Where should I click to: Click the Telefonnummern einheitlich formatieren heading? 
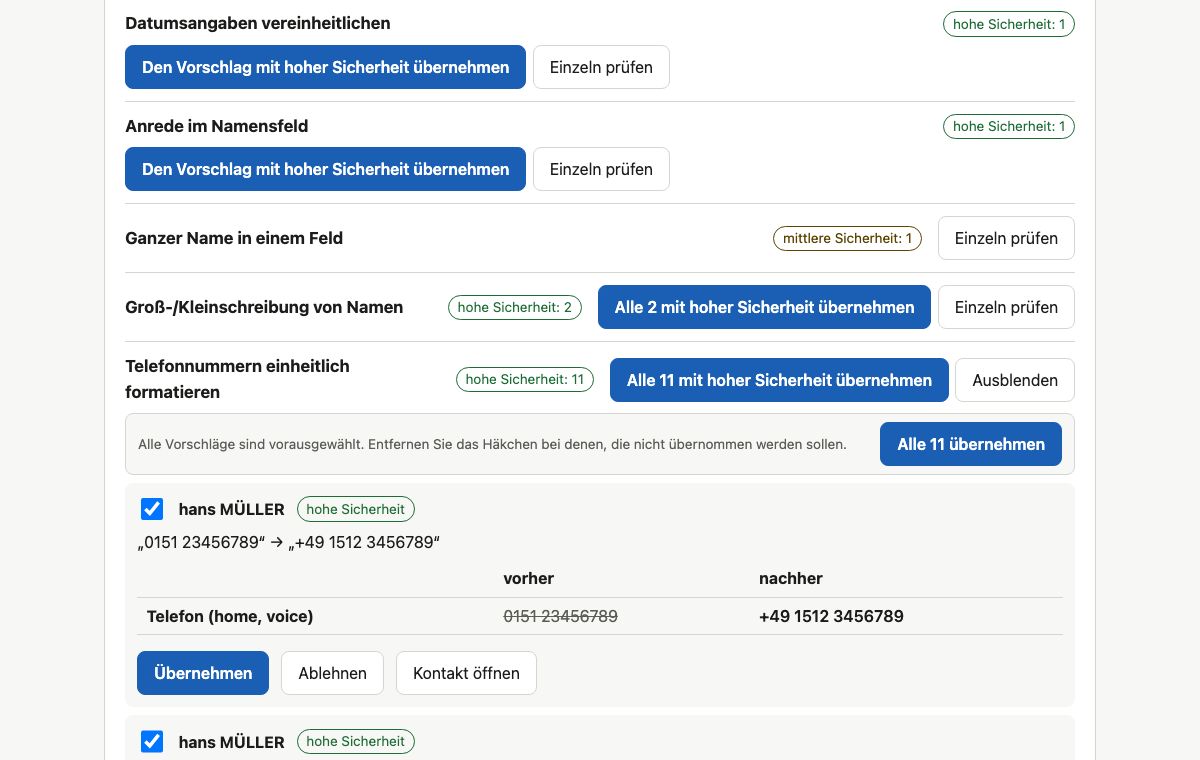pyautogui.click(x=237, y=379)
